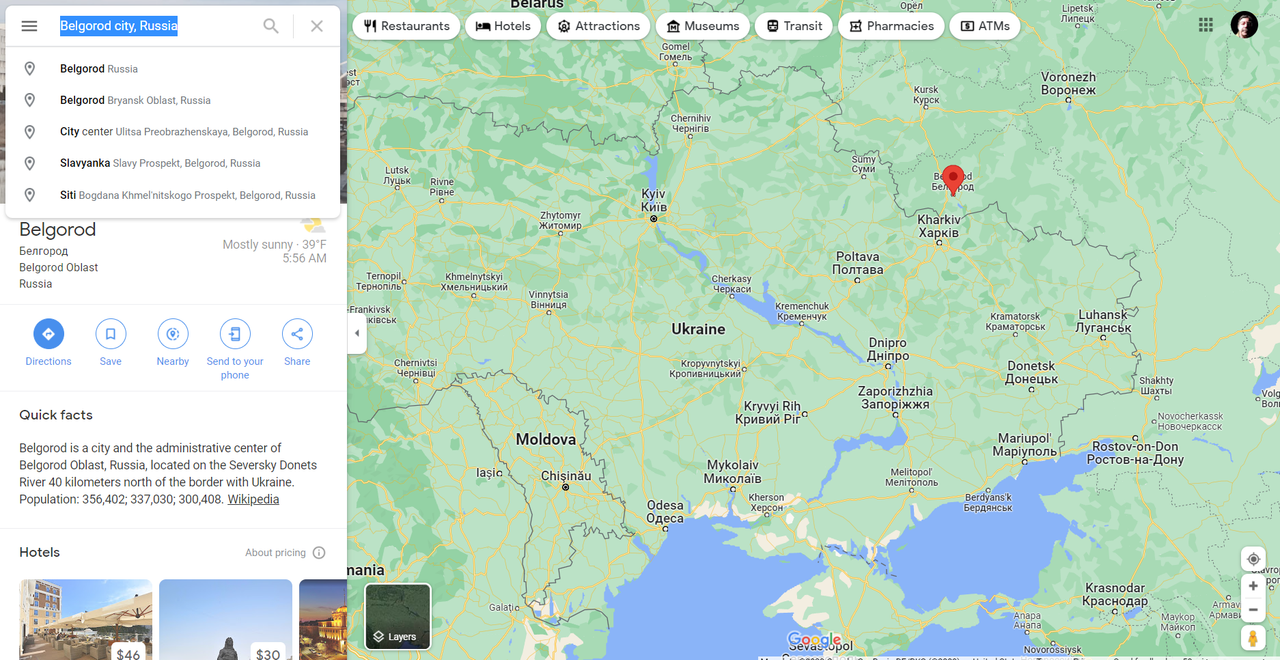1280x660 pixels.
Task: Save Belgorod to your places
Action: click(110, 343)
